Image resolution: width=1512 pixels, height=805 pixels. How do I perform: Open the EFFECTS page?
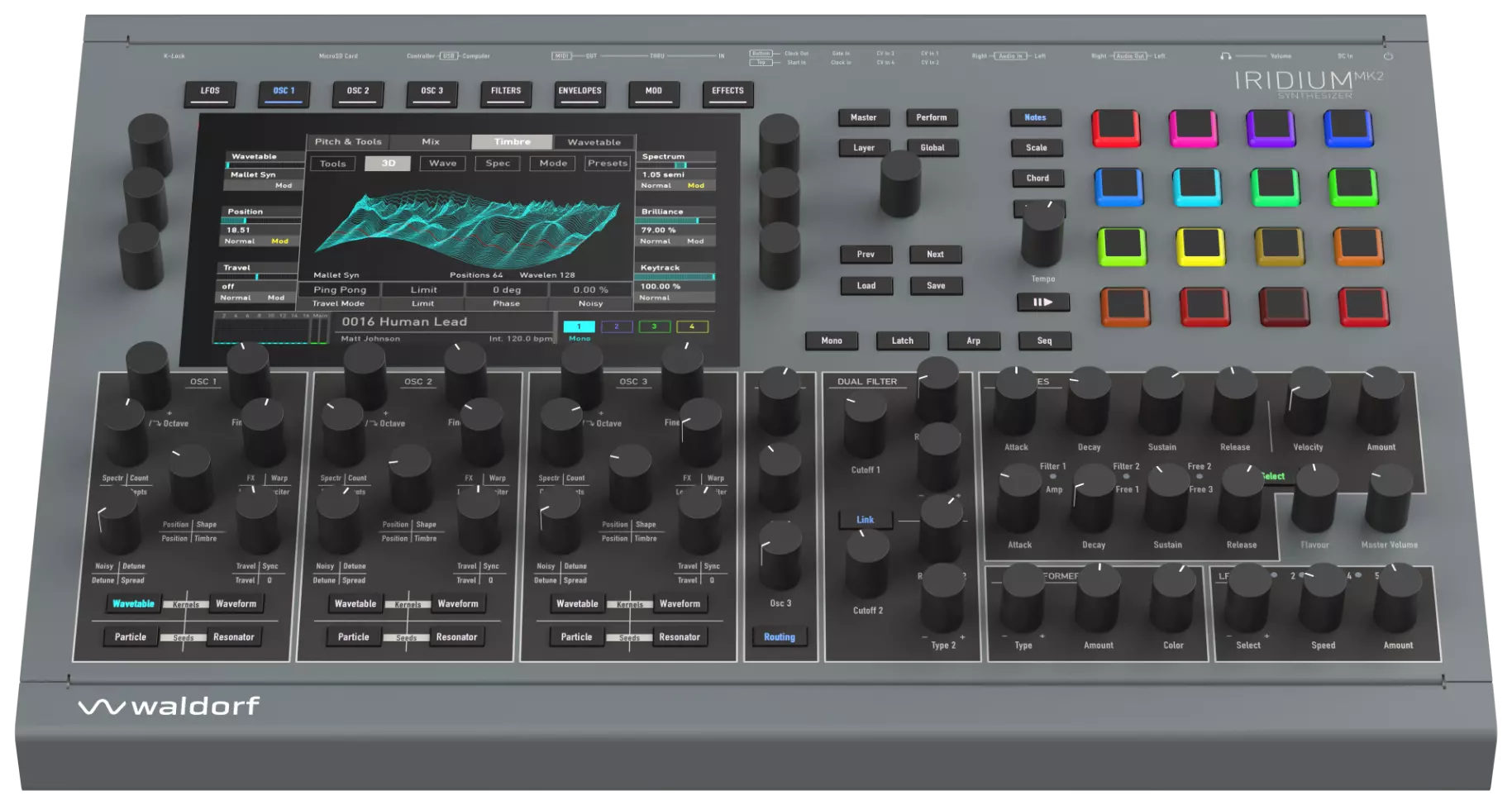point(727,92)
